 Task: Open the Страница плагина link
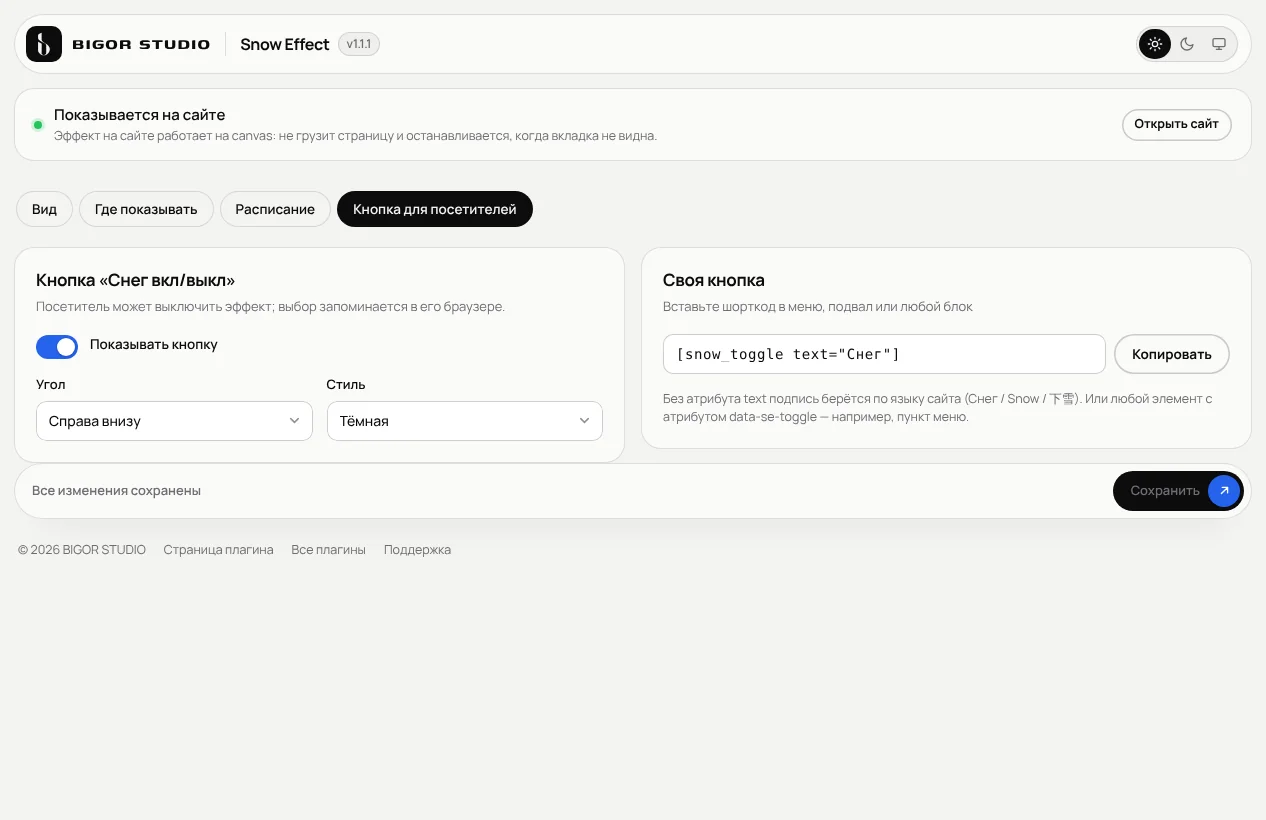click(x=218, y=550)
